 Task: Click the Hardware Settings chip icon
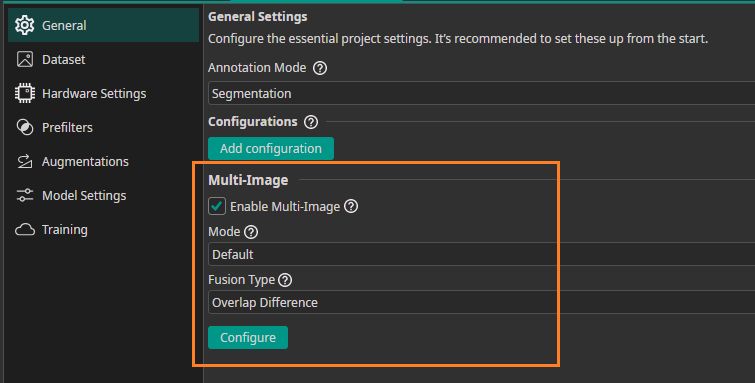click(25, 93)
